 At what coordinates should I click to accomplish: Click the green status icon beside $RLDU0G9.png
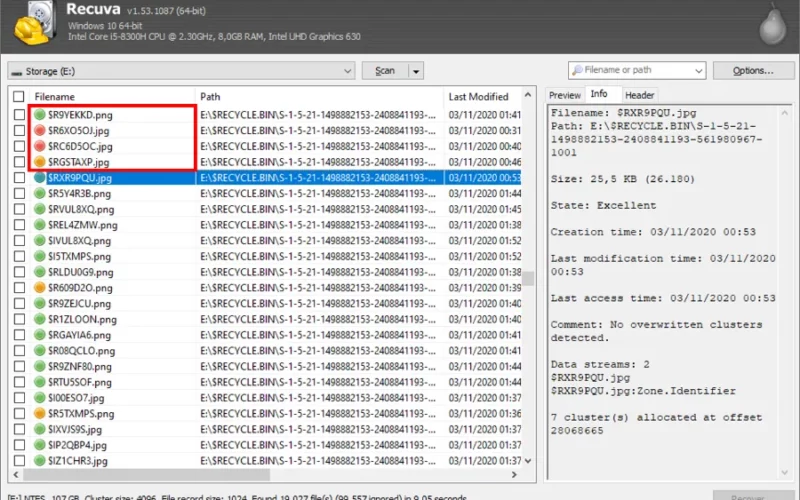point(40,272)
